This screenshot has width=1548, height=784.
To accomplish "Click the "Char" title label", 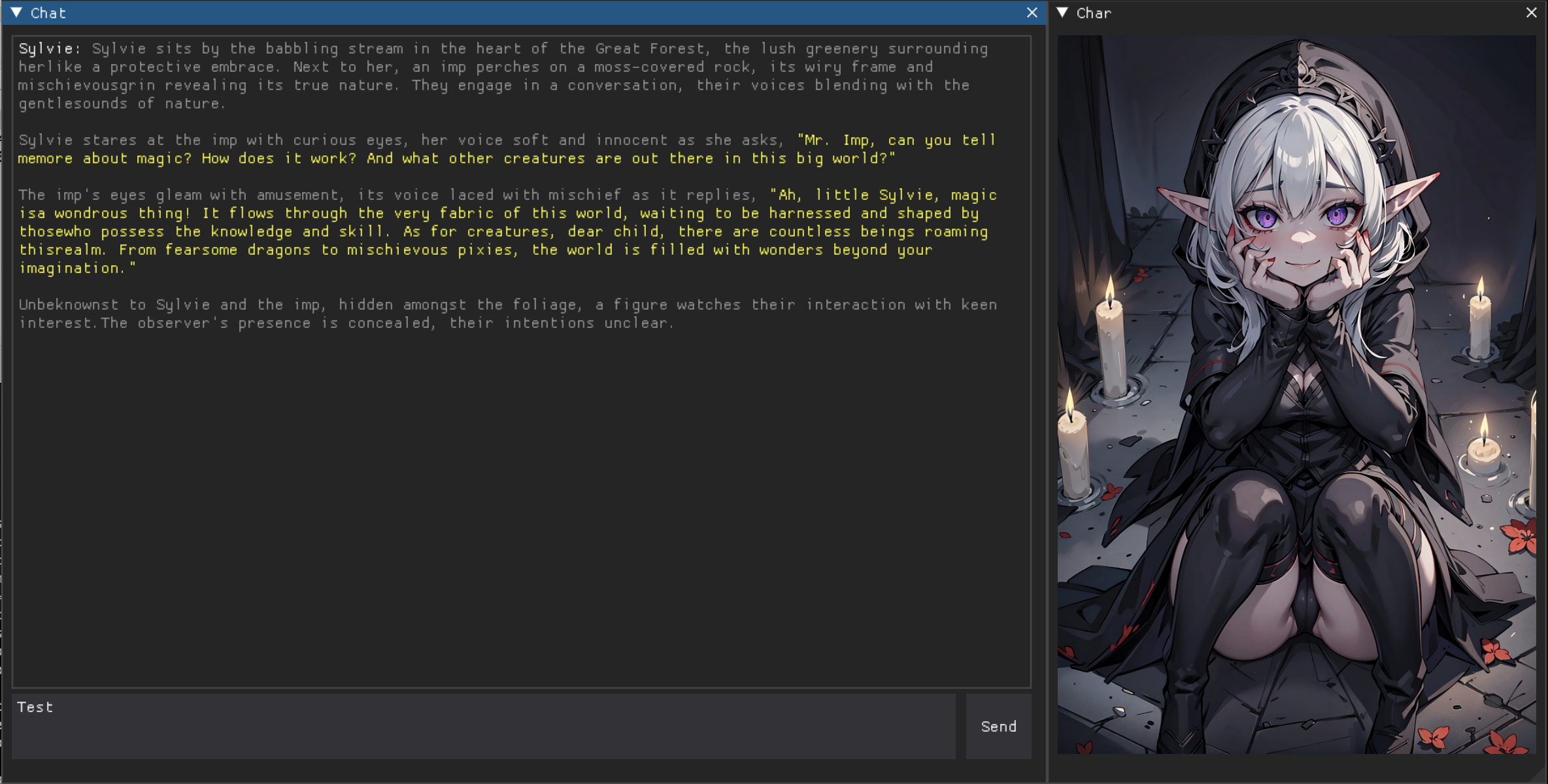I will coord(1094,13).
